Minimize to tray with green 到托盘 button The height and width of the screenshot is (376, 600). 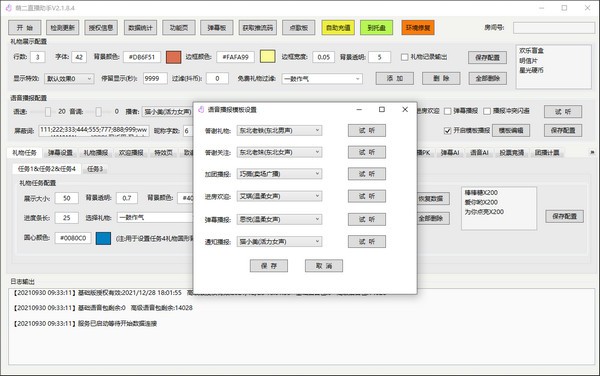[377, 28]
